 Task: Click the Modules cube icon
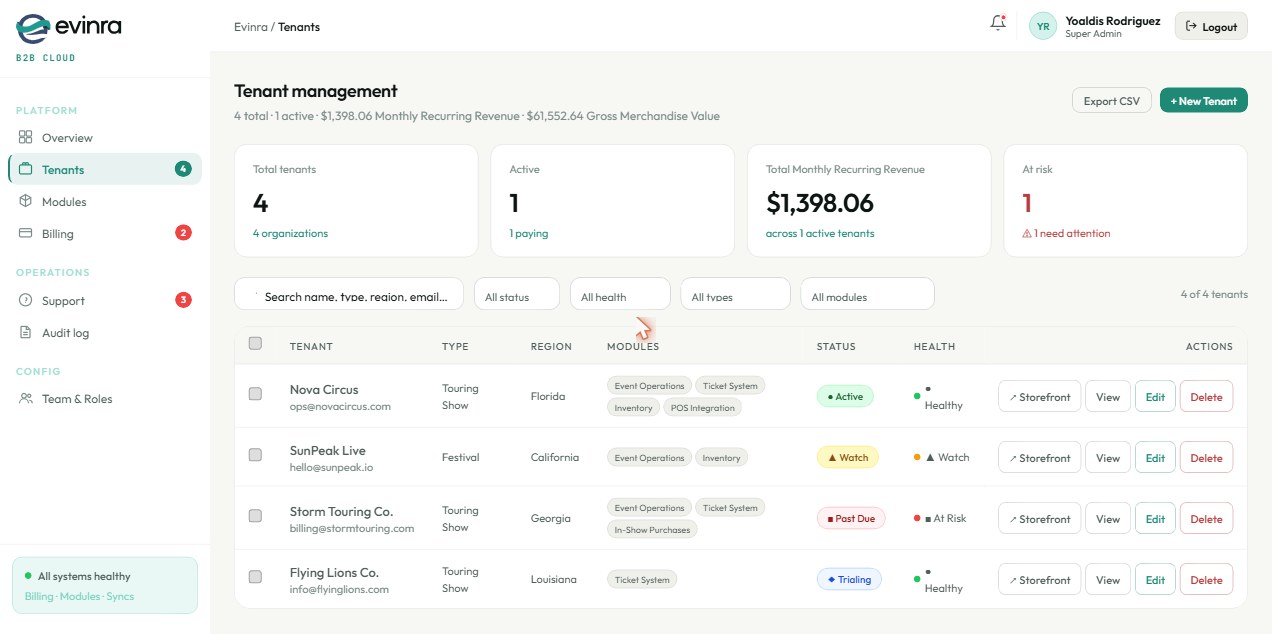(x=26, y=202)
